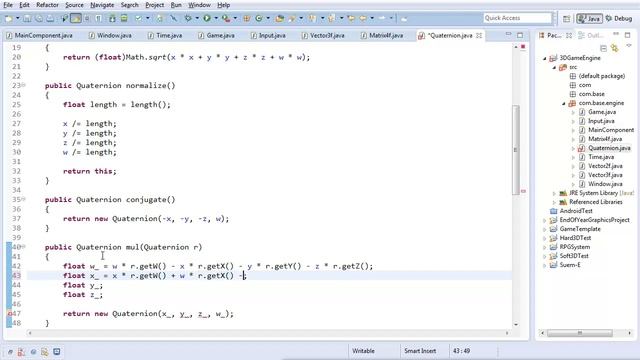640x360 pixels.
Task: Click the editor vertical scrollbar thumb
Action: tap(516, 150)
